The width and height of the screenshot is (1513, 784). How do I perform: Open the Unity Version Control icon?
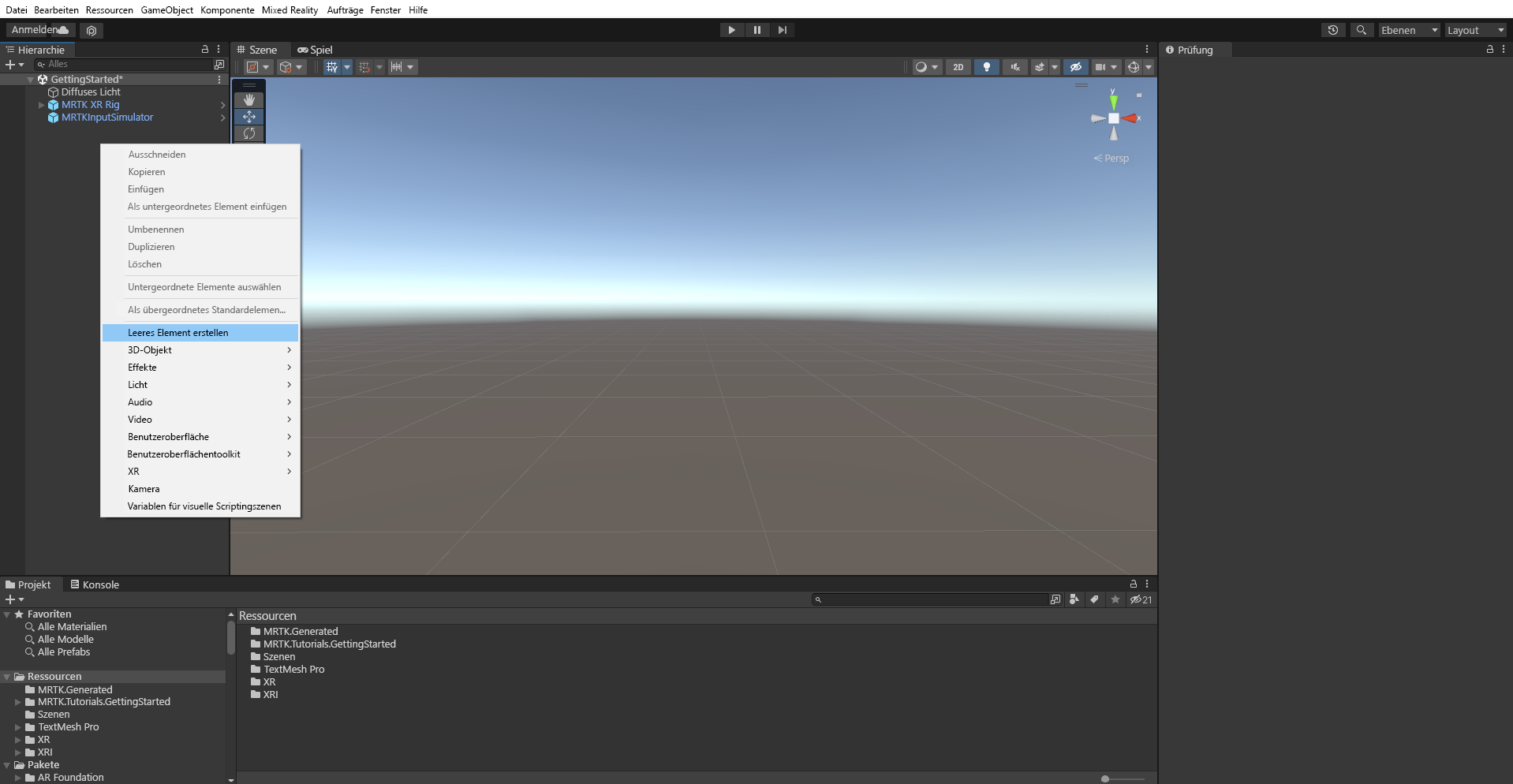point(92,31)
